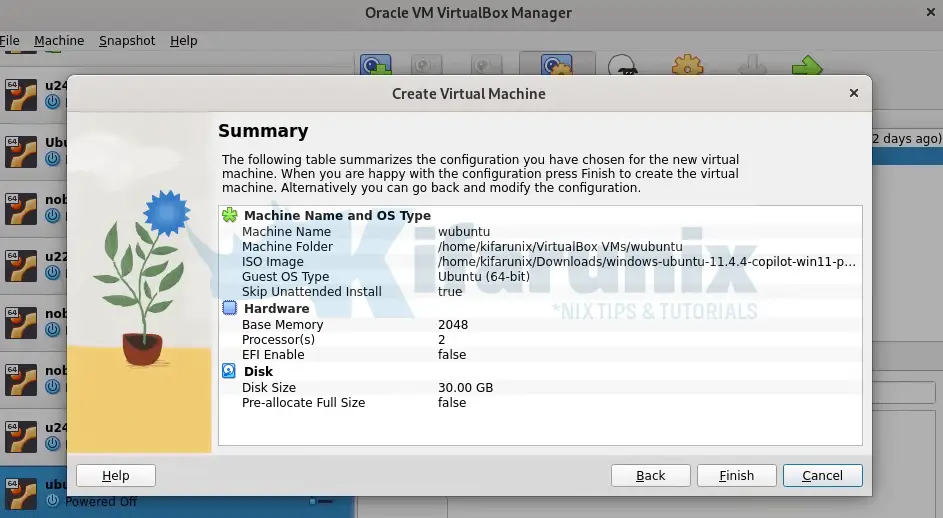Image resolution: width=943 pixels, height=518 pixels.
Task: Click the value true for Skip Unattended Install
Action: pyautogui.click(x=450, y=292)
